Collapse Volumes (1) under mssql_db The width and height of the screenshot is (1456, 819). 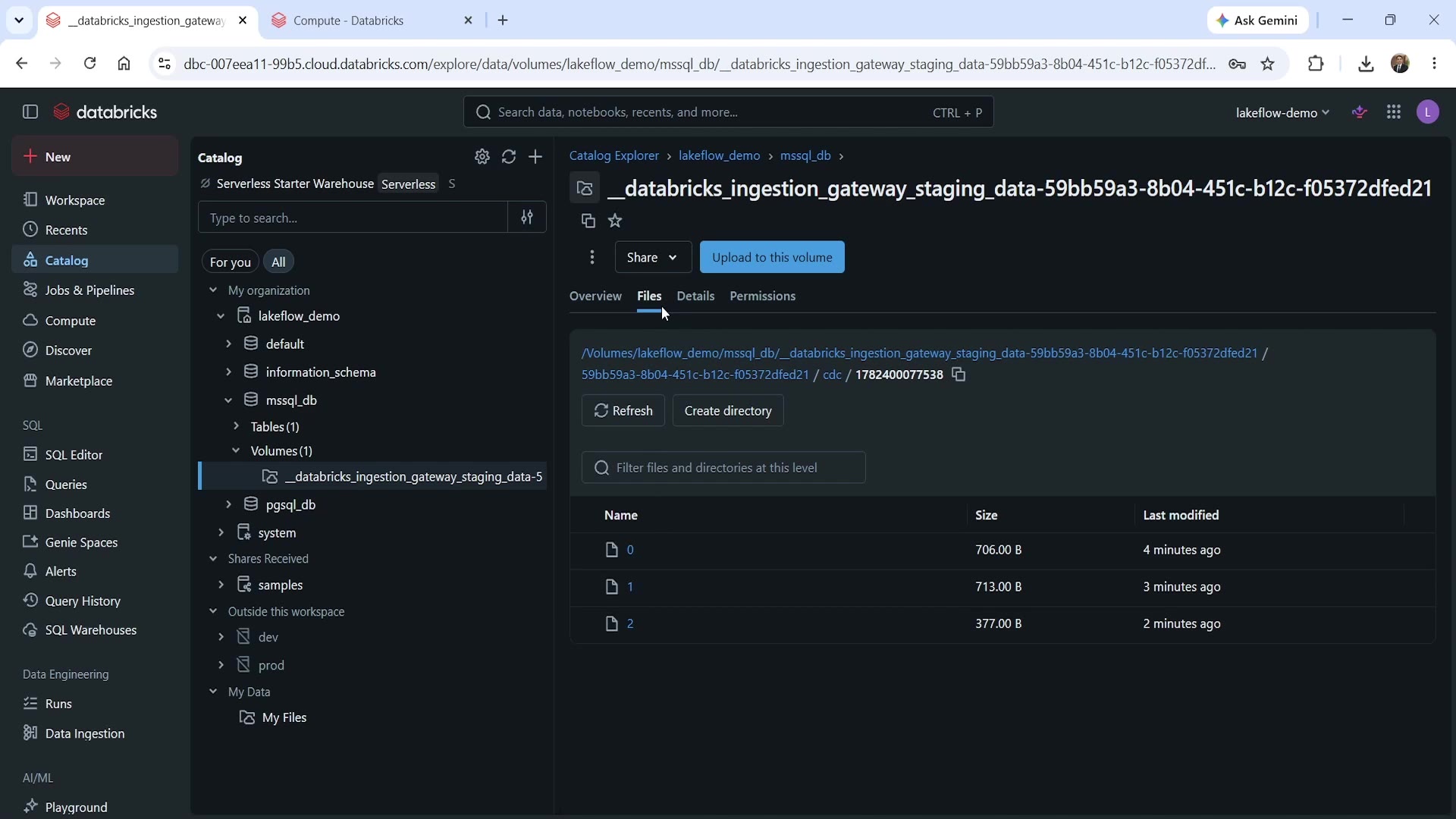coord(236,451)
